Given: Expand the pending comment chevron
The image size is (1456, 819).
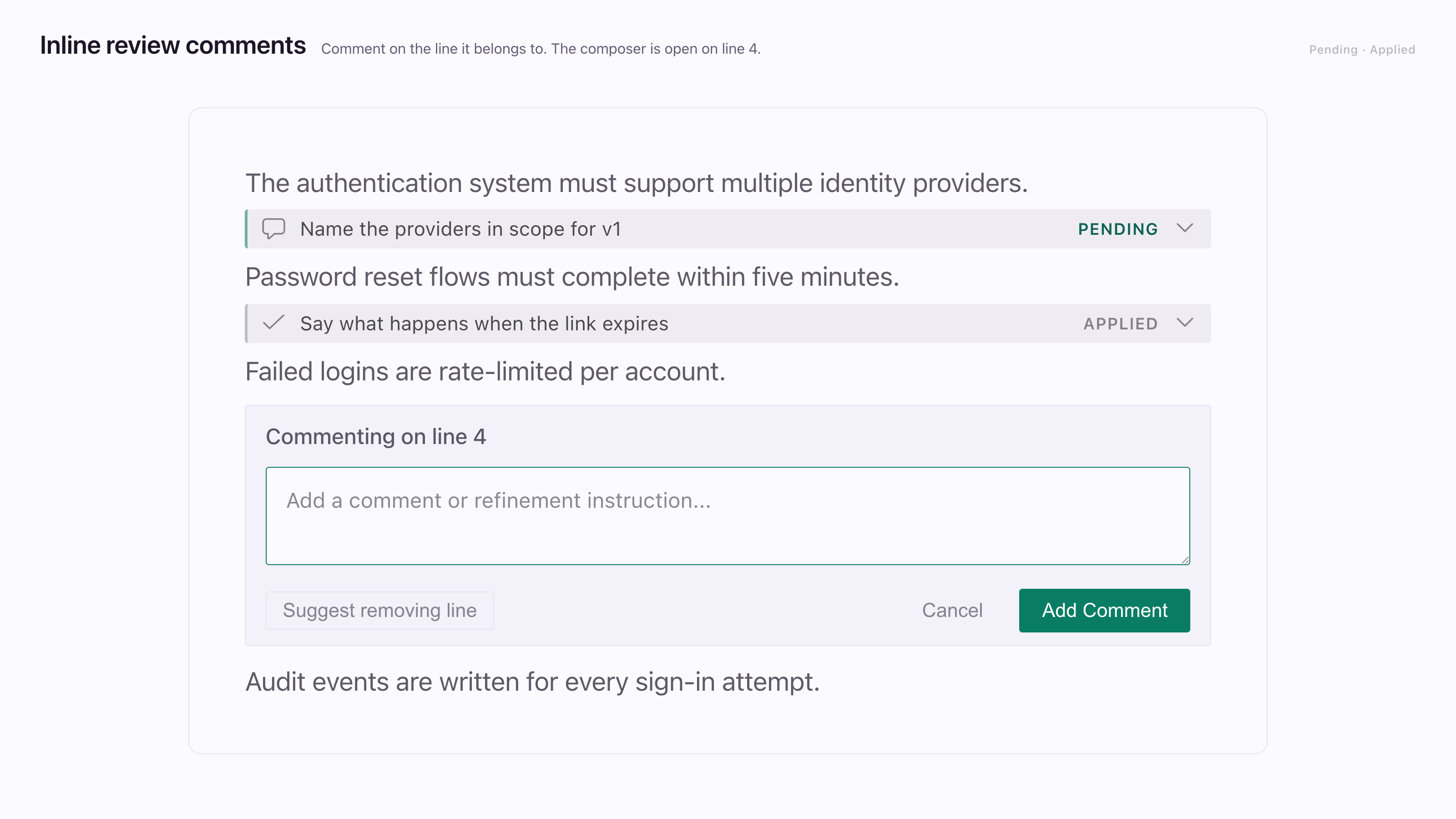Looking at the screenshot, I should click(1185, 228).
